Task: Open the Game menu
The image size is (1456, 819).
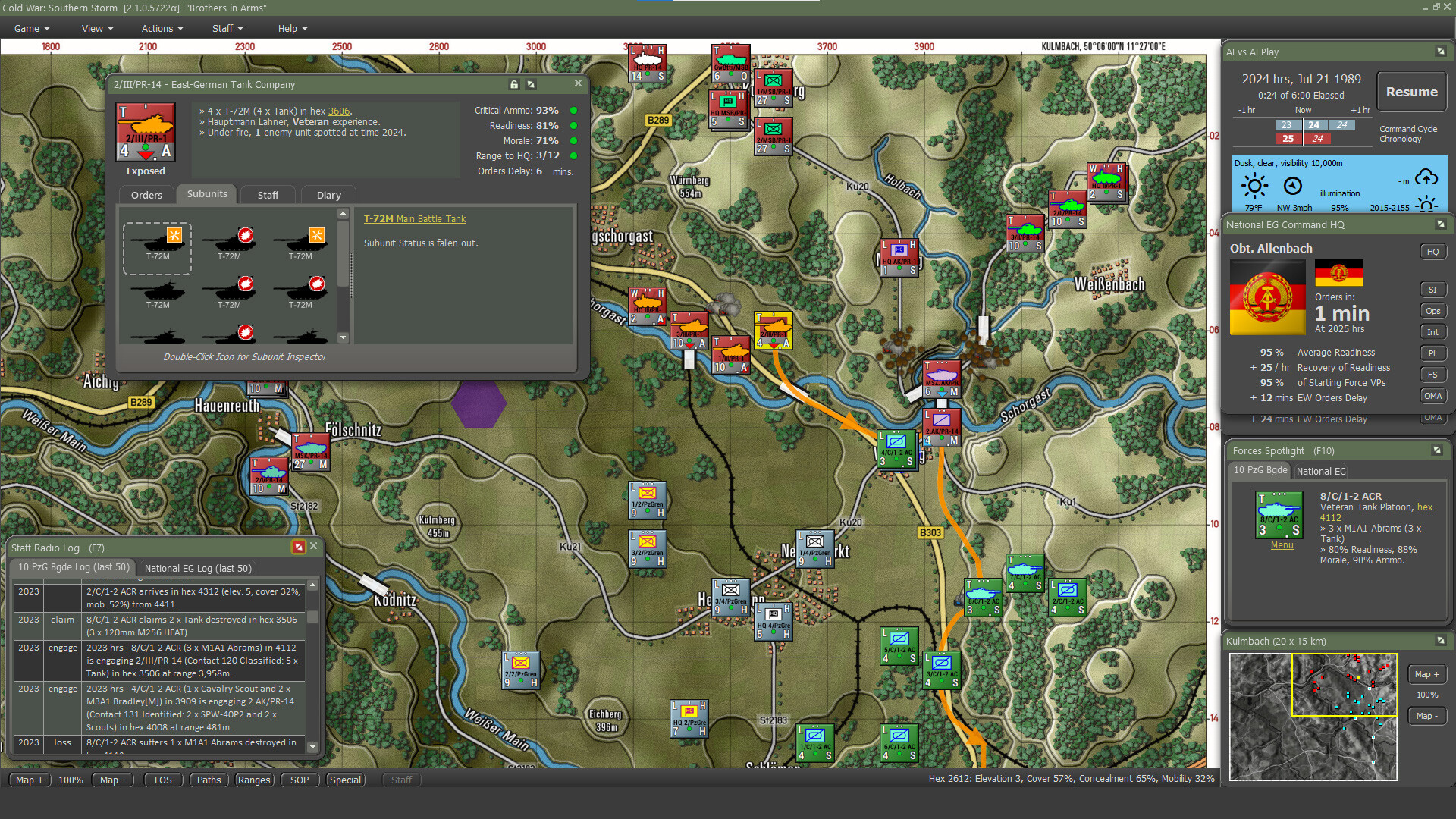Action: pos(27,28)
